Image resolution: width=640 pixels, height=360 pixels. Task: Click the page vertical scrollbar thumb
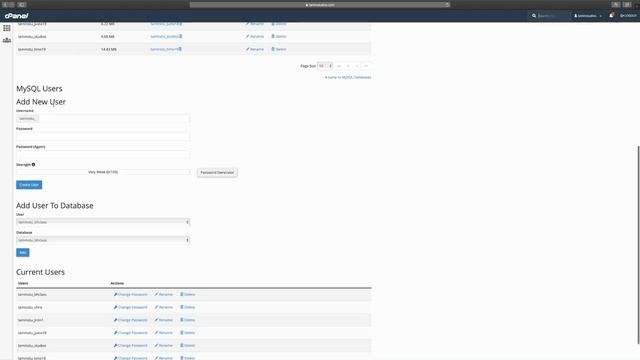(x=638, y=245)
